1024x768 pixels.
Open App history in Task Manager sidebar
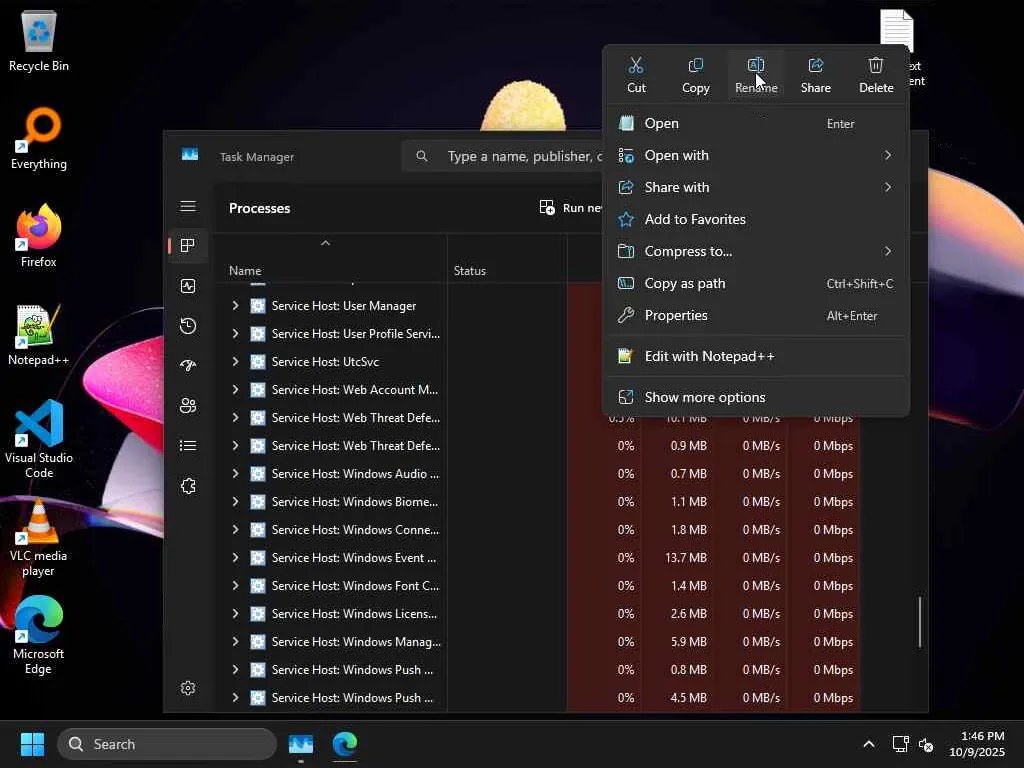click(188, 326)
